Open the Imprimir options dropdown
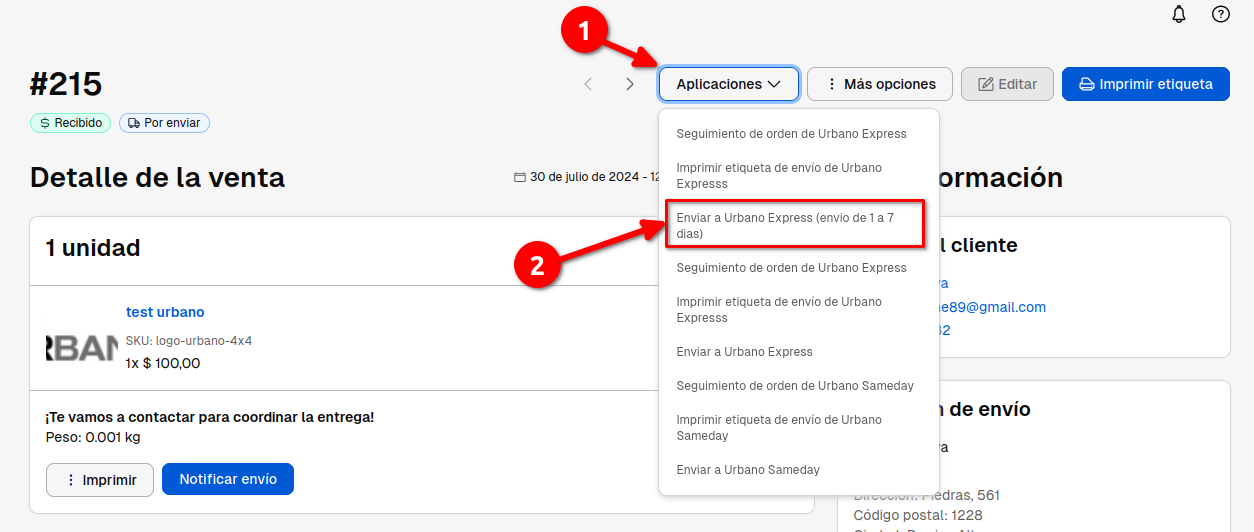The width and height of the screenshot is (1254, 532). [100, 480]
